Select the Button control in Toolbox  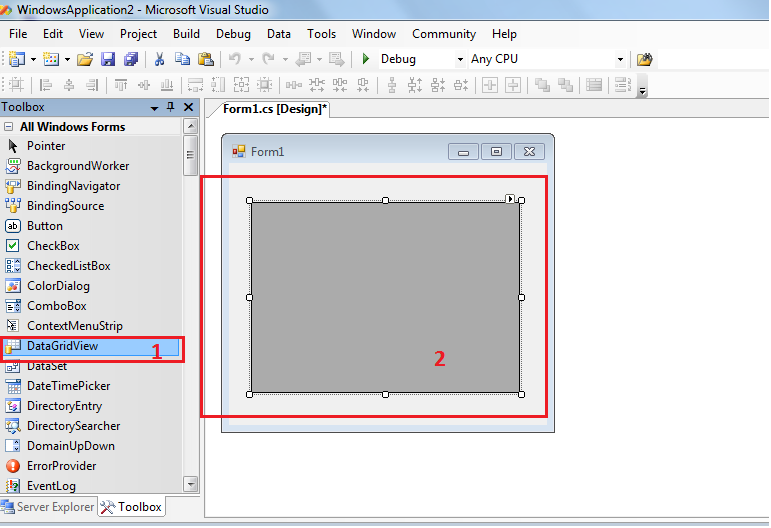[x=44, y=226]
